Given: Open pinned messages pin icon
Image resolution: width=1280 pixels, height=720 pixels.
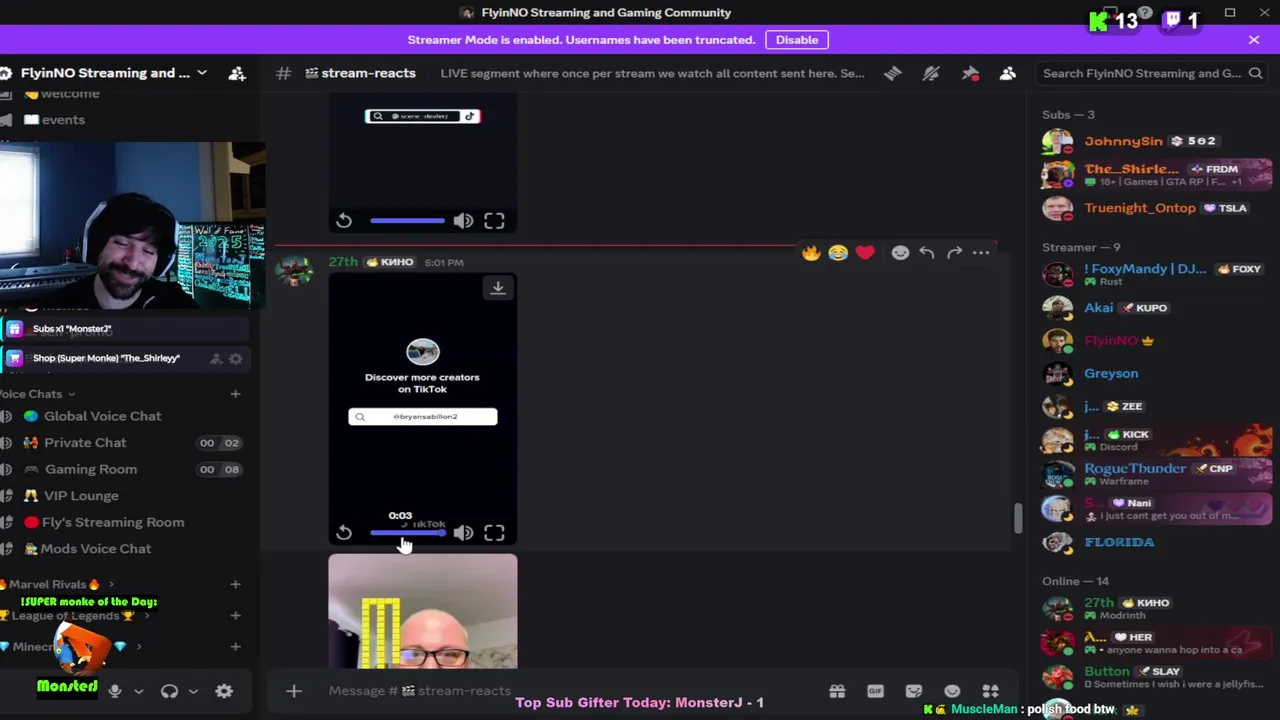Looking at the screenshot, I should (x=970, y=73).
